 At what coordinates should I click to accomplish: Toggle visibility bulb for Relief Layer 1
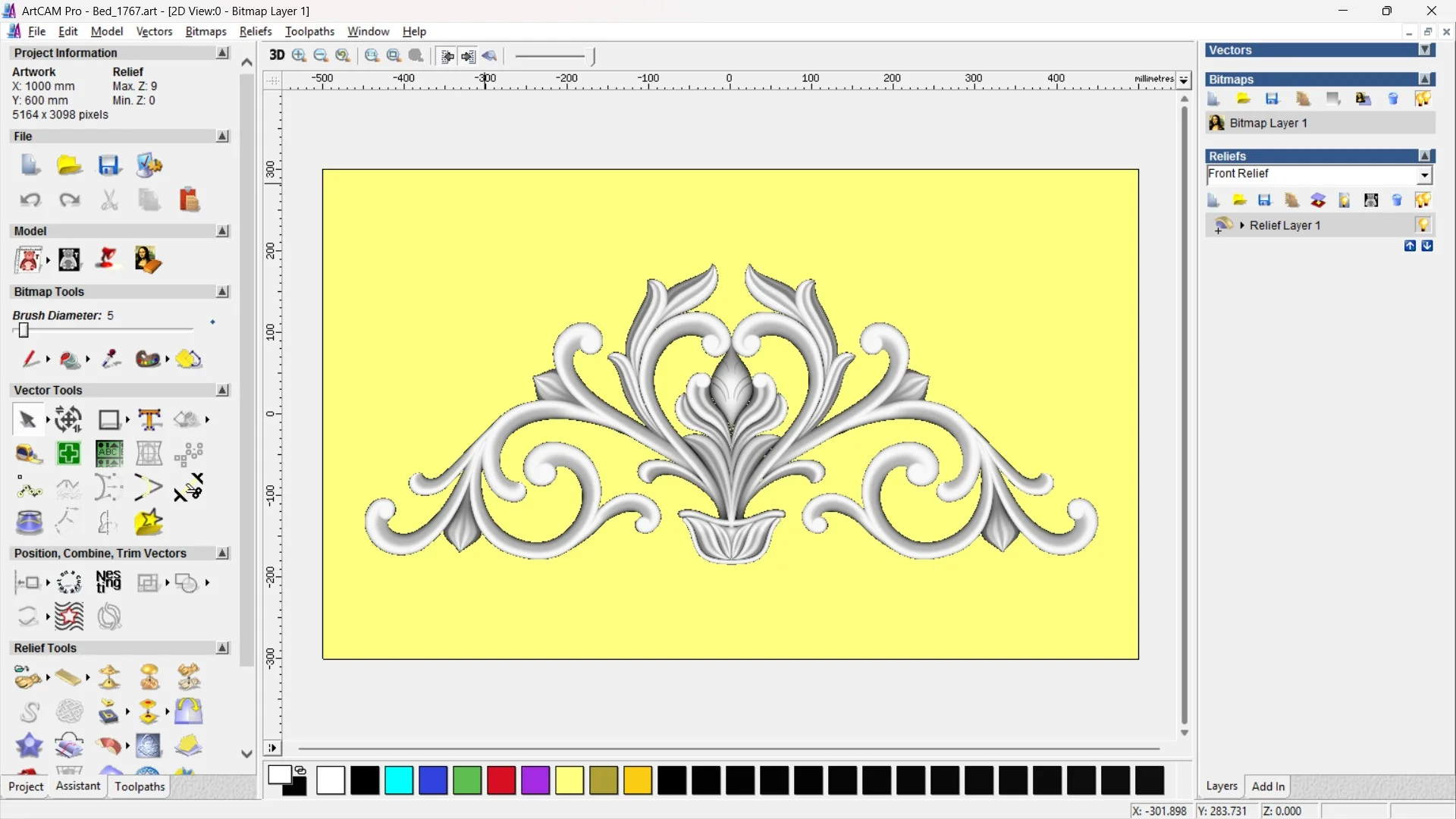point(1423,225)
